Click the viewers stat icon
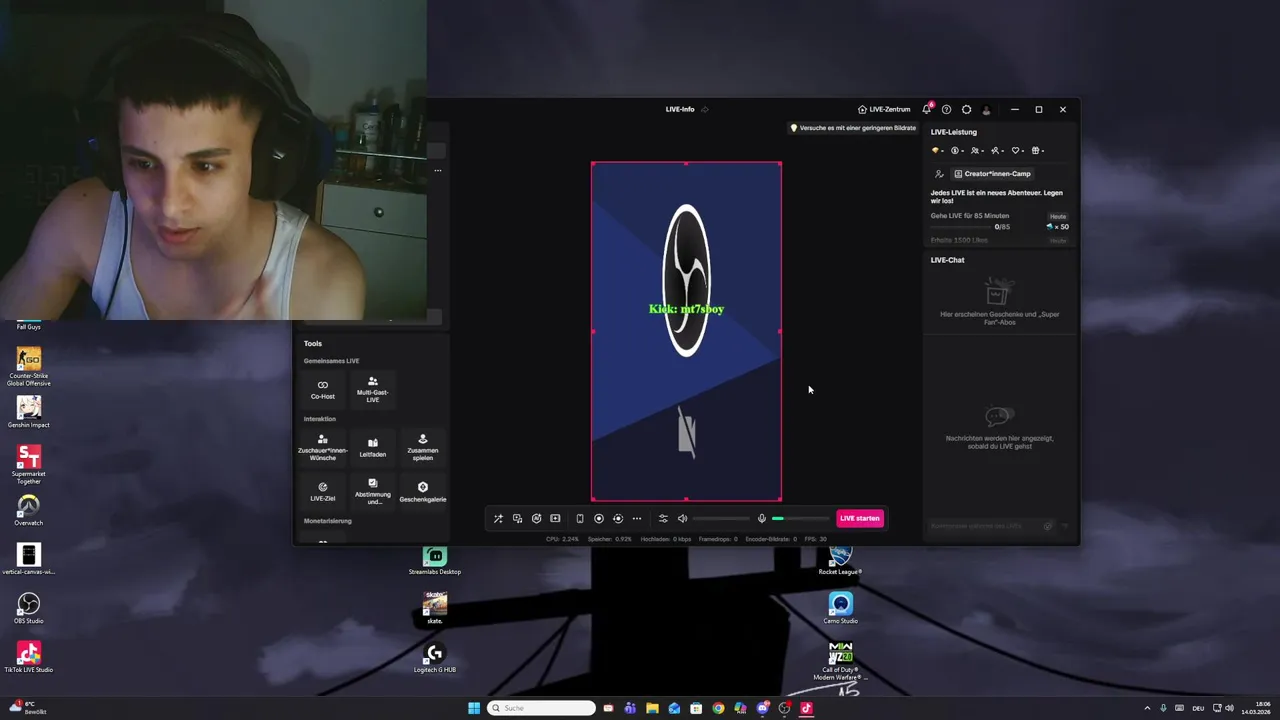 tap(977, 151)
